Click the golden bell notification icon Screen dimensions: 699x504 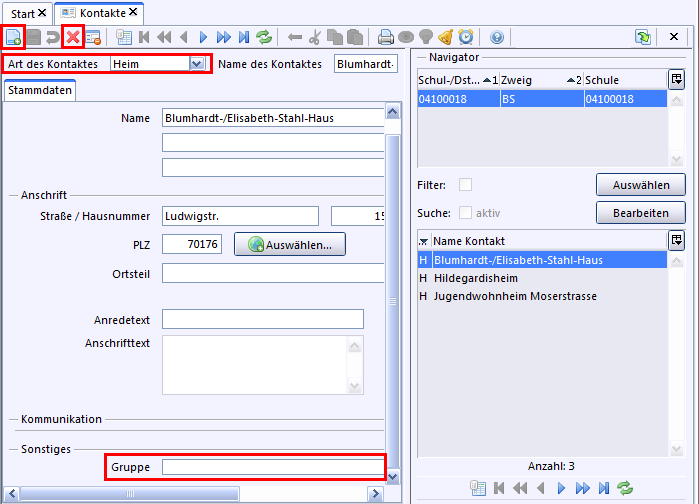pos(445,37)
